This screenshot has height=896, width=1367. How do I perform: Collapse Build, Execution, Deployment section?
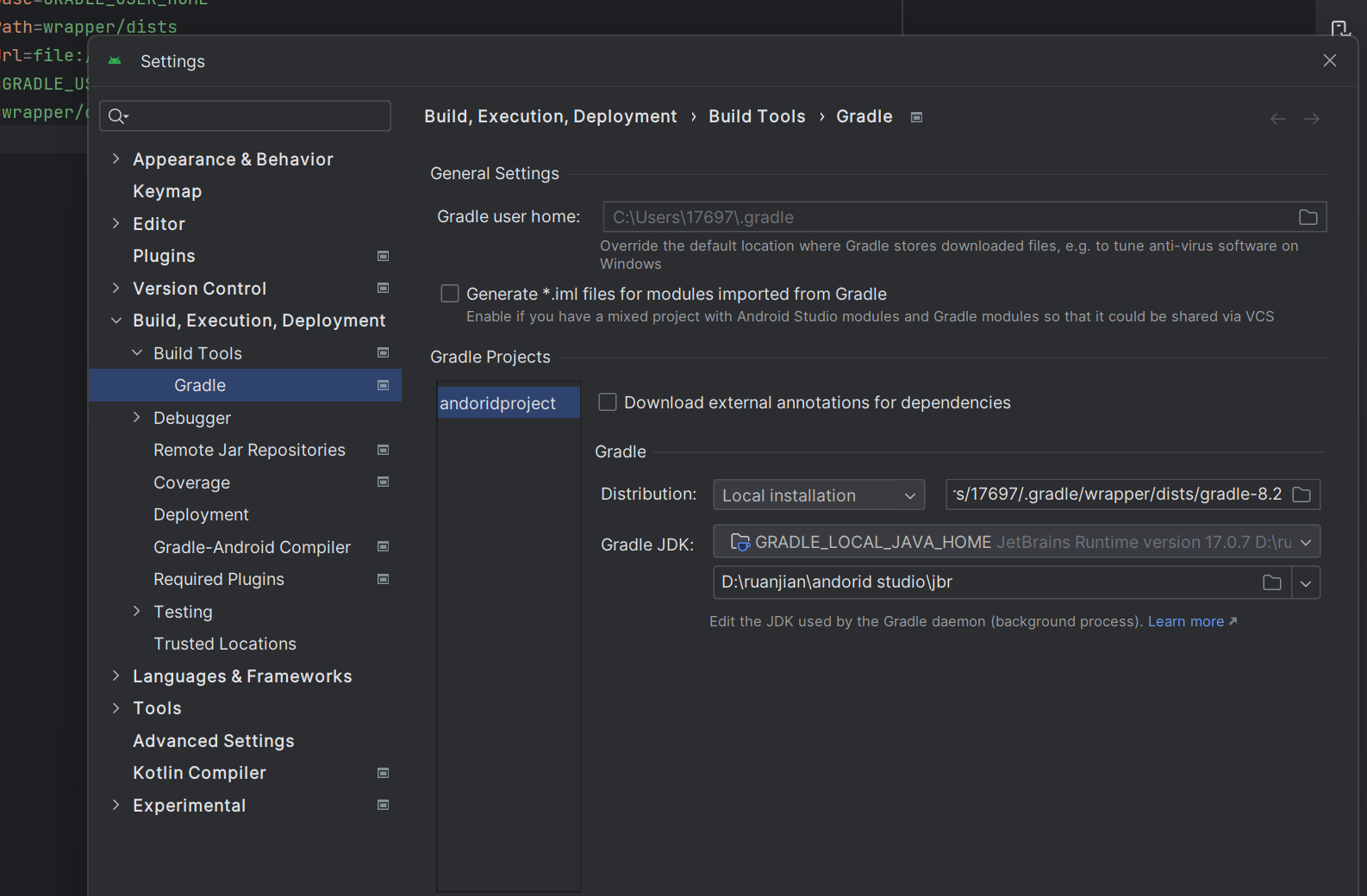point(116,320)
